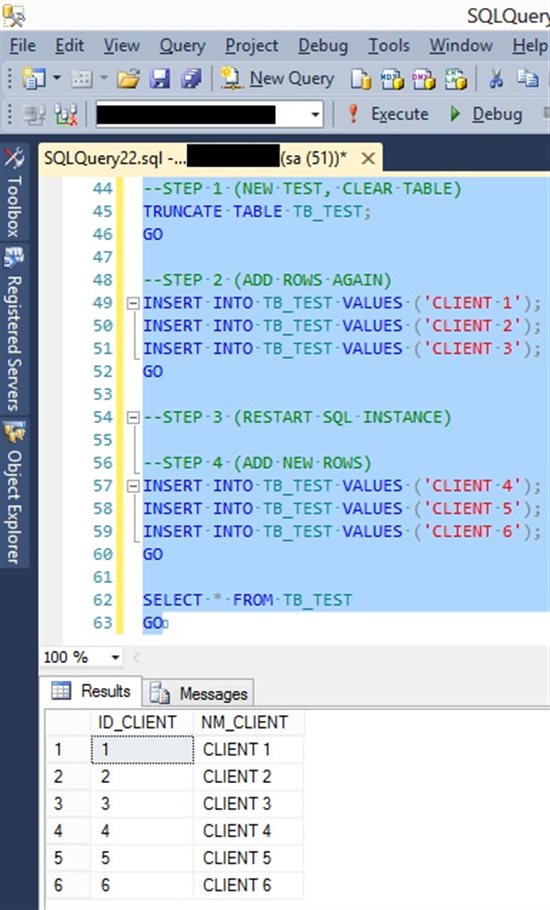This screenshot has width=550, height=910.
Task: Click the select-all corner of results grid
Action: pos(68,722)
